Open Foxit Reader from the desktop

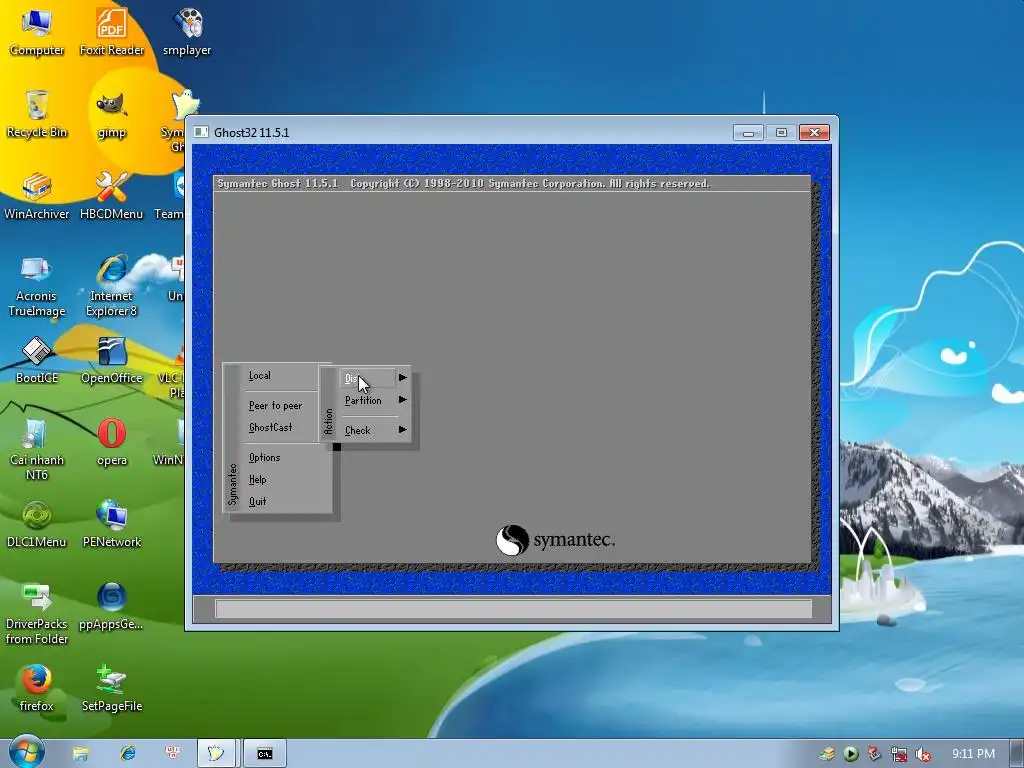pyautogui.click(x=112, y=33)
